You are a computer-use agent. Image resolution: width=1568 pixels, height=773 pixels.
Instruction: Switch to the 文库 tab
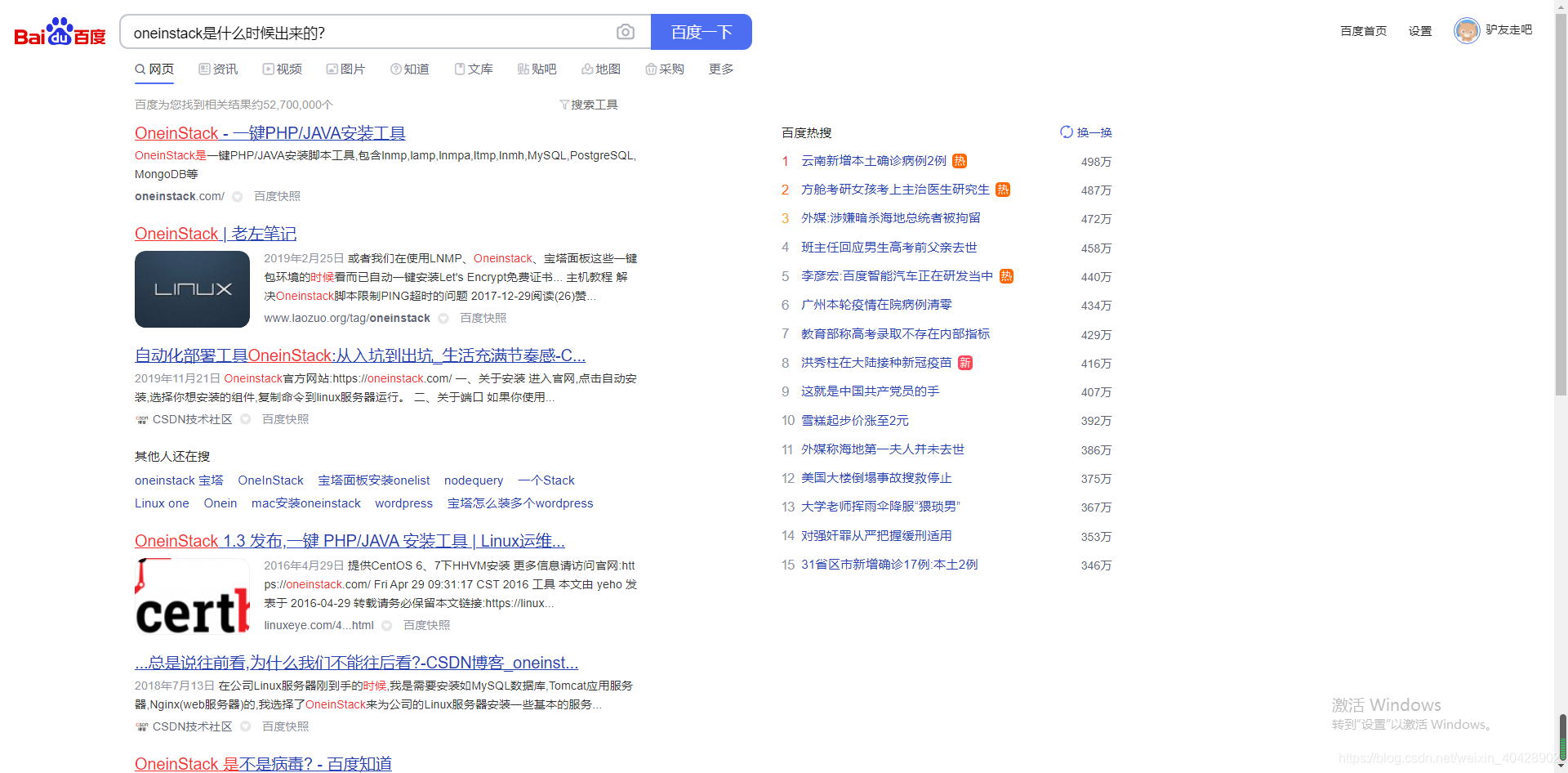(474, 69)
